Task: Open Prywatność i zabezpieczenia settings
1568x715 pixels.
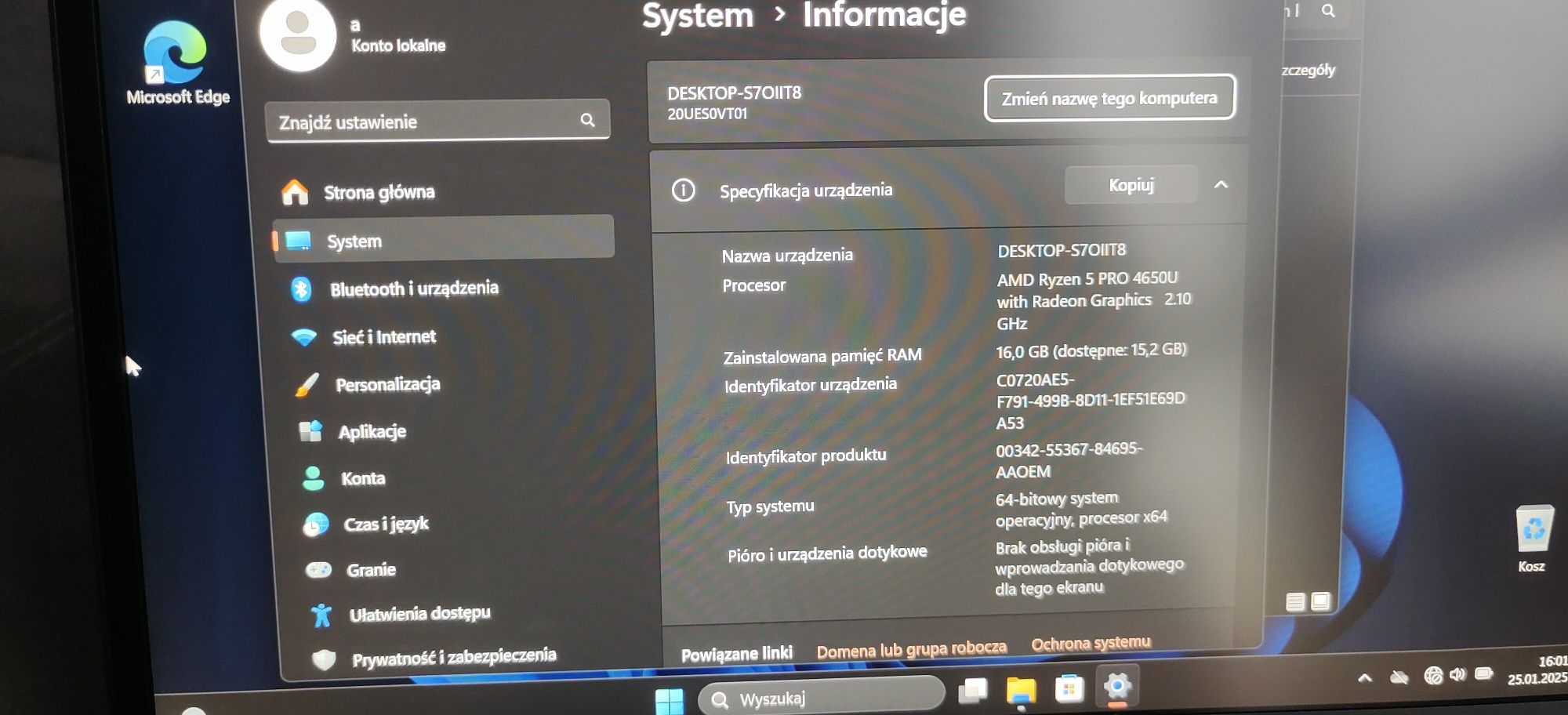Action: 434,657
